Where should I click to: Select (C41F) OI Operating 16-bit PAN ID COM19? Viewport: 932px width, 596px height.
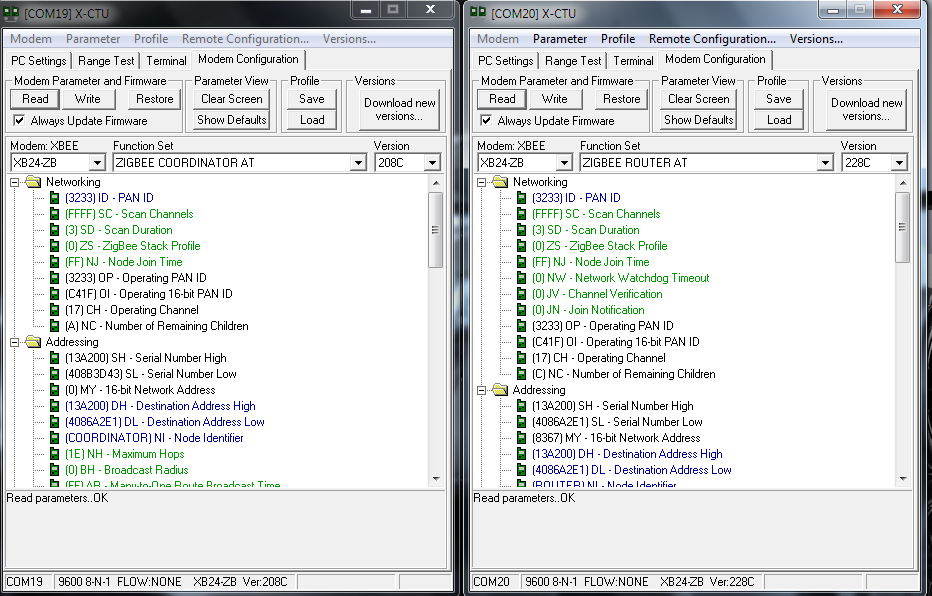tap(149, 294)
